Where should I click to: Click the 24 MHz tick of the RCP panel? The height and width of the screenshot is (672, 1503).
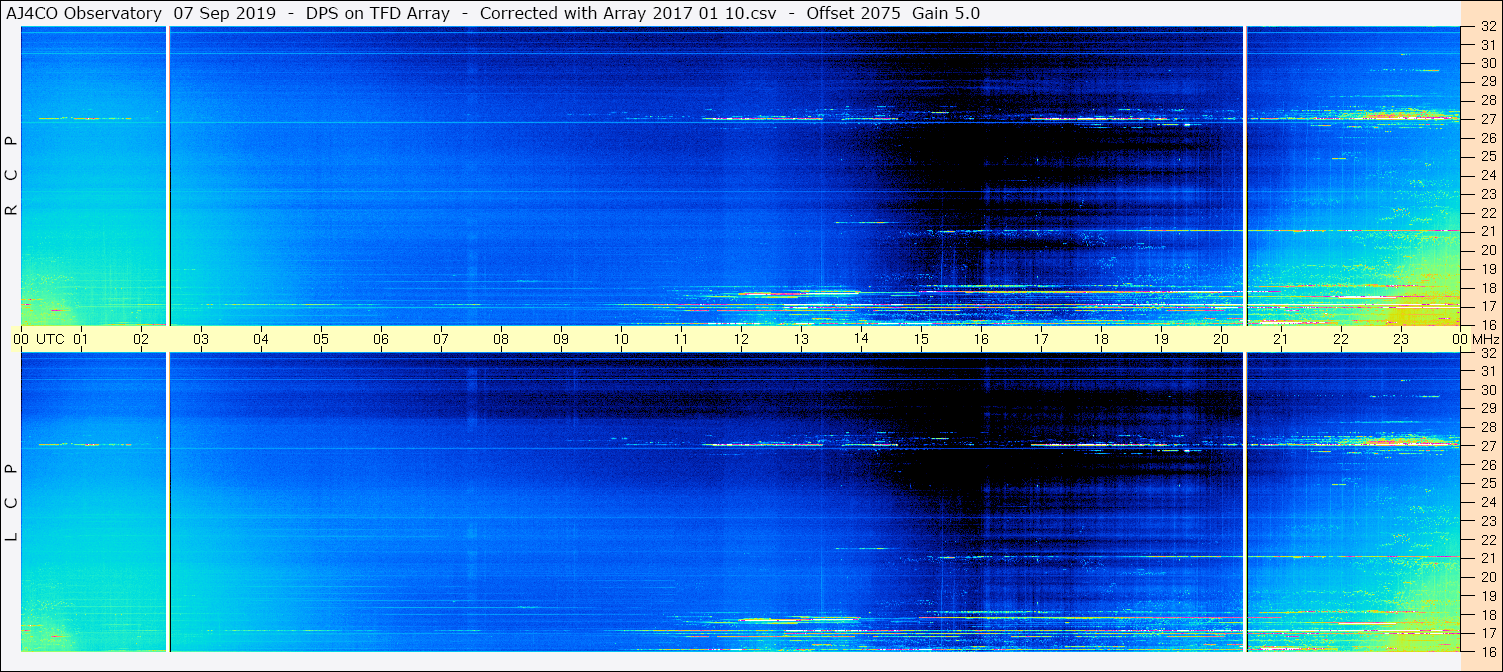point(1488,175)
